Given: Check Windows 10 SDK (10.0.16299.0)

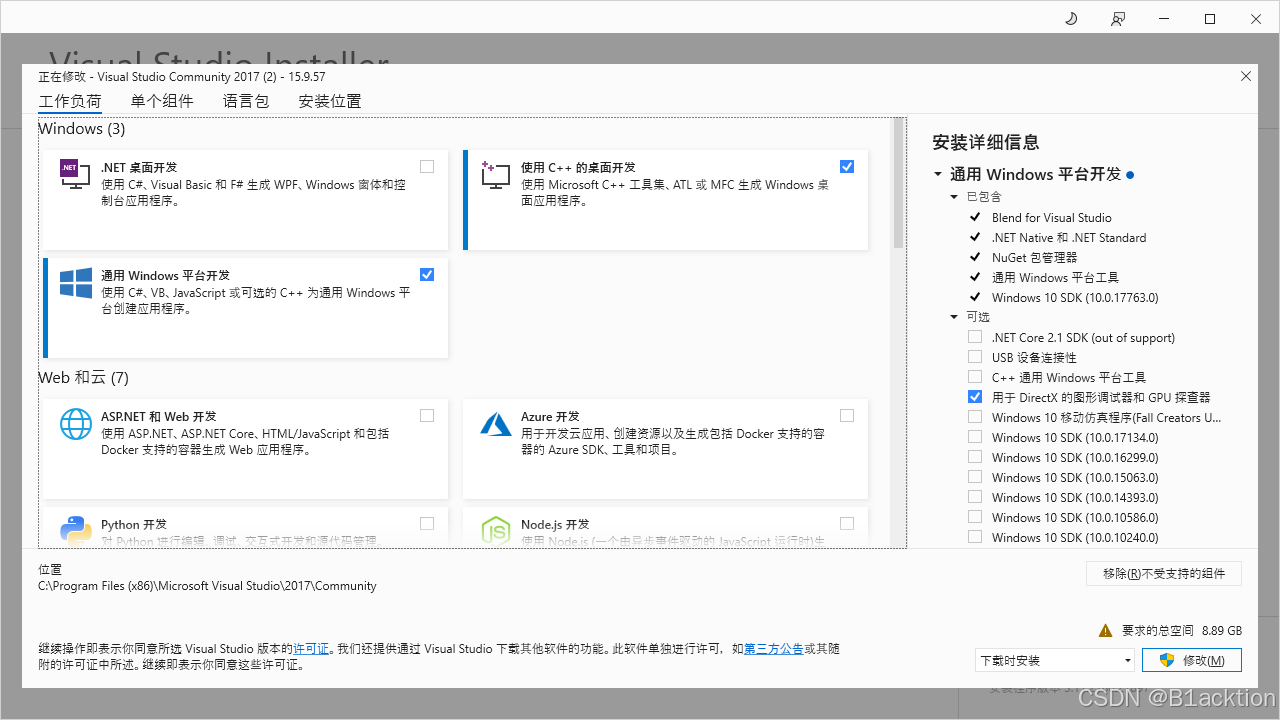Looking at the screenshot, I should click(x=975, y=457).
